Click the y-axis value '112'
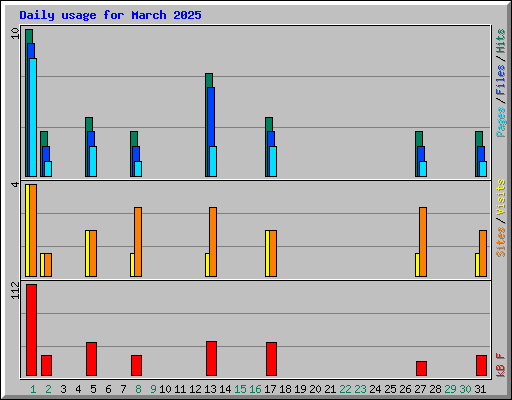 pos(15,290)
